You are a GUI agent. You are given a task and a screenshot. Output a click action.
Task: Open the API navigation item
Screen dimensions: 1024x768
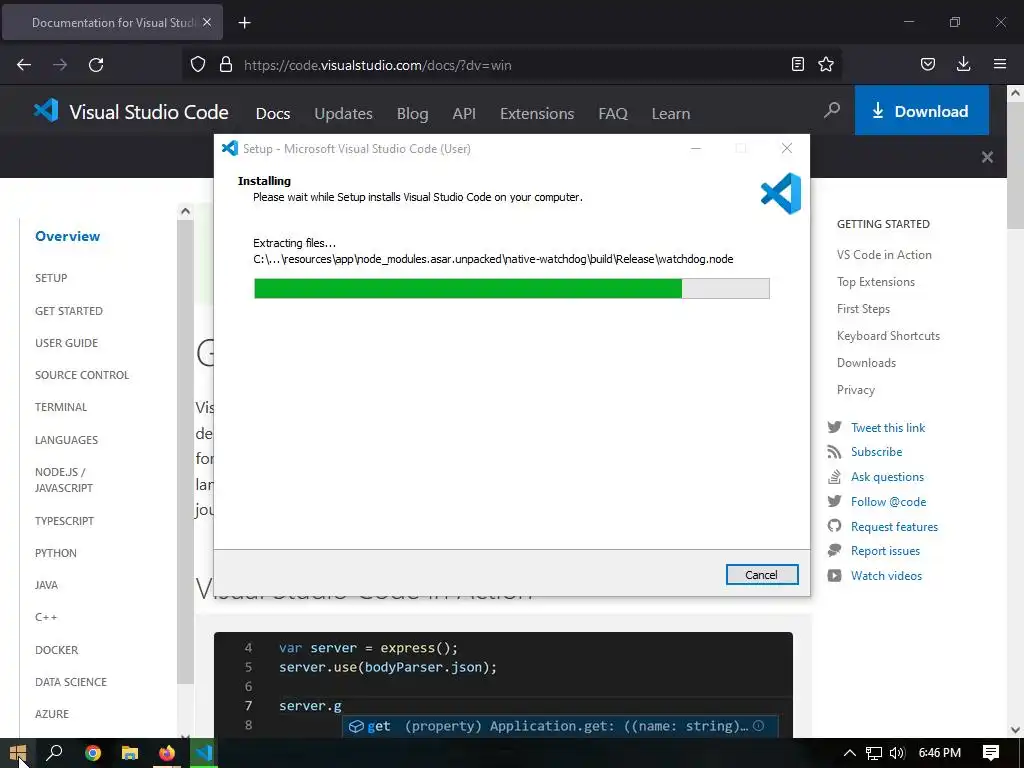point(464,113)
